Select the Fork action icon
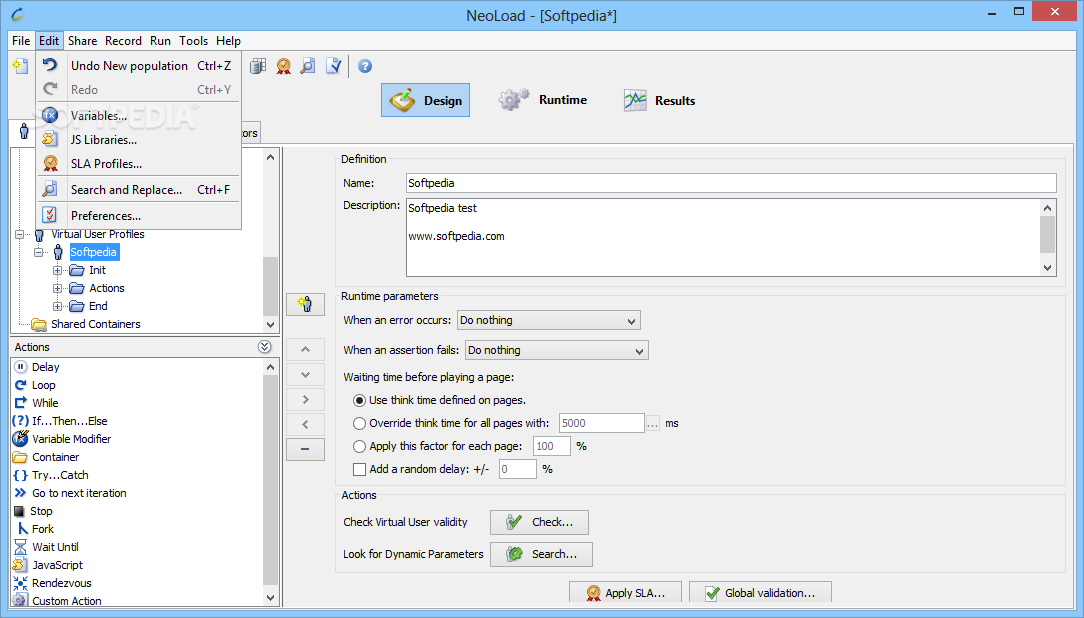 (22, 529)
